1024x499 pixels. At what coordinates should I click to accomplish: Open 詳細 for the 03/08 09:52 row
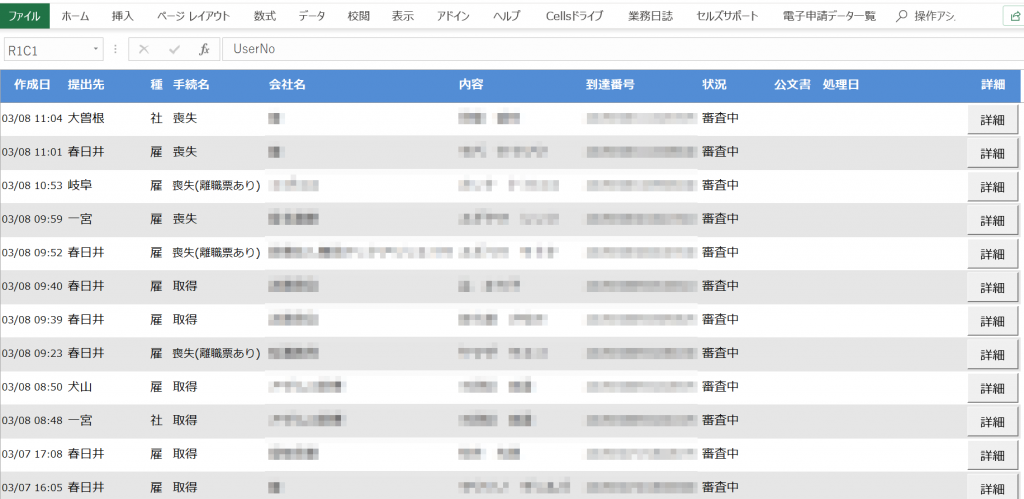click(993, 254)
